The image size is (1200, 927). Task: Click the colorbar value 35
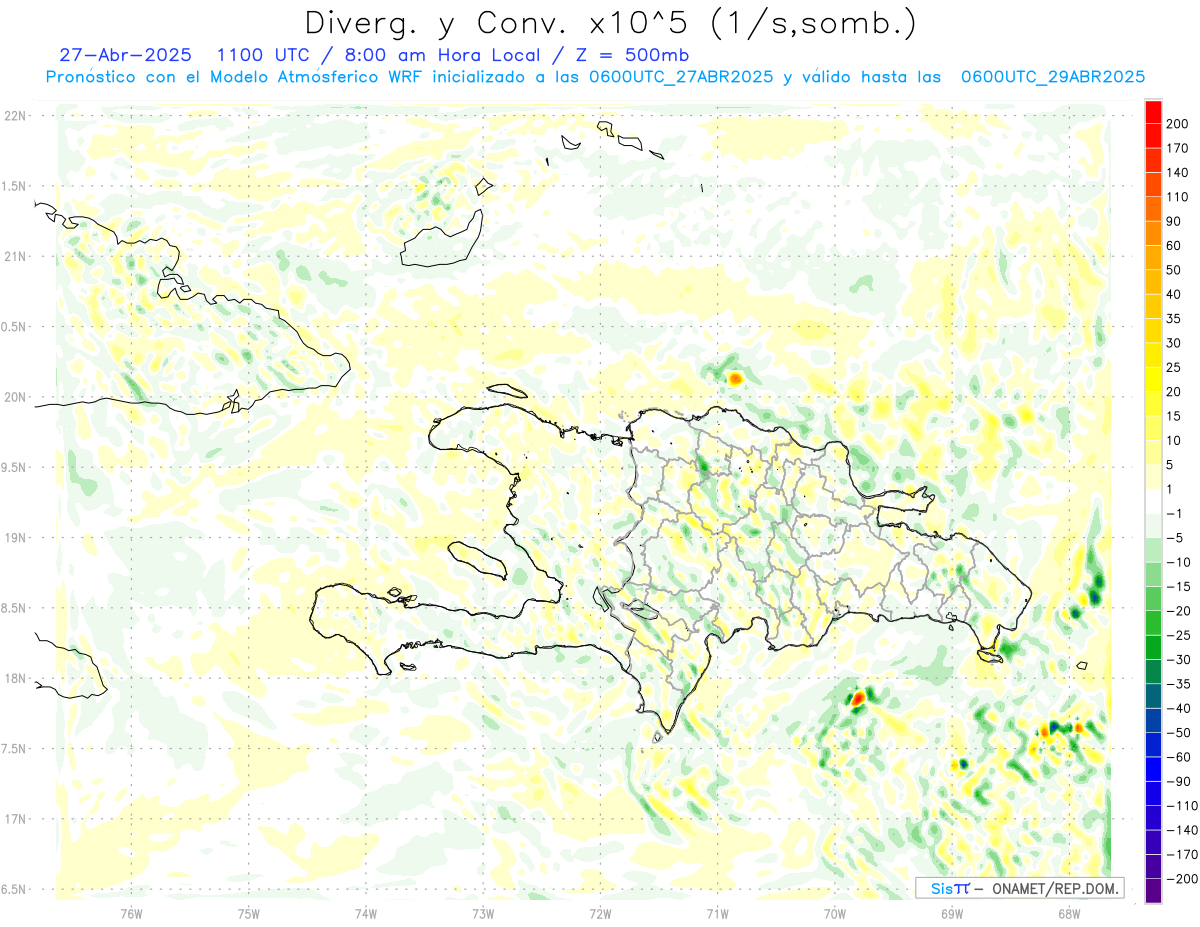(x=1174, y=319)
